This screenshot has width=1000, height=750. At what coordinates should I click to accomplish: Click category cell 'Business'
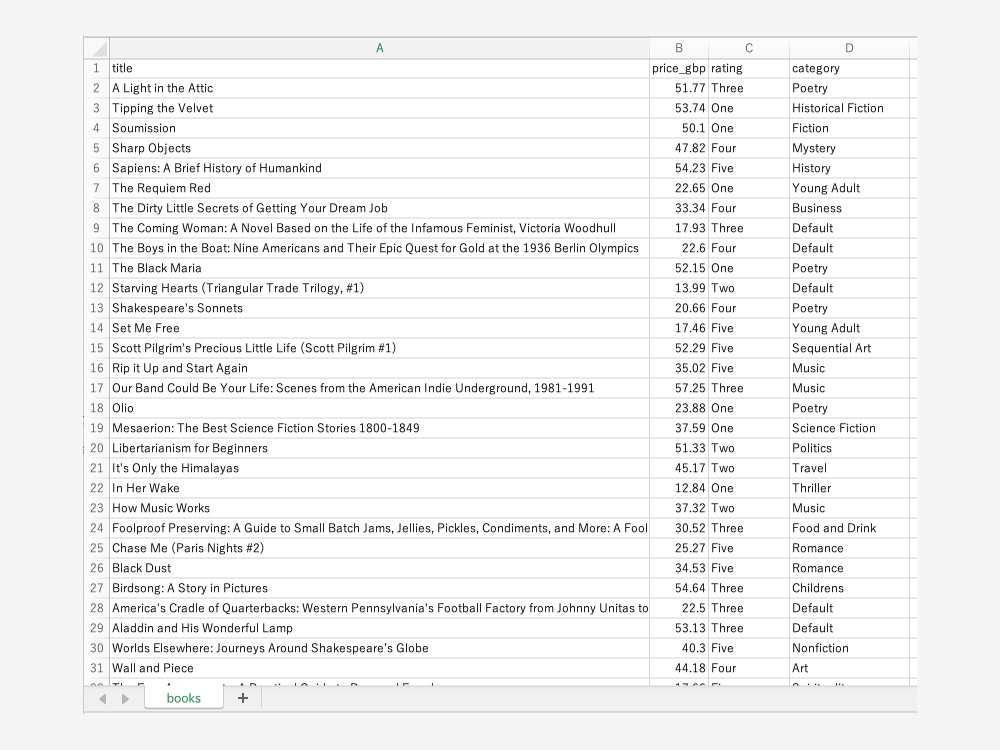[x=849, y=208]
